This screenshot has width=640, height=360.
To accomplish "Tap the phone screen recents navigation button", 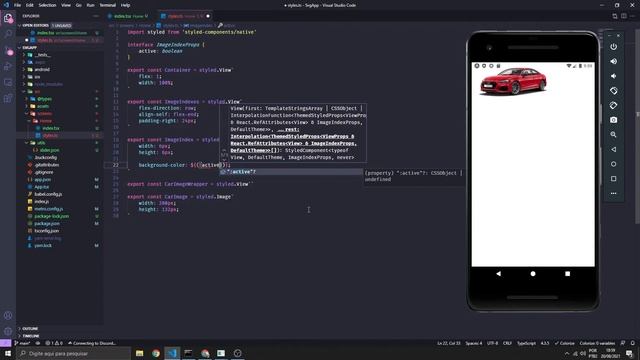I will click(567, 274).
